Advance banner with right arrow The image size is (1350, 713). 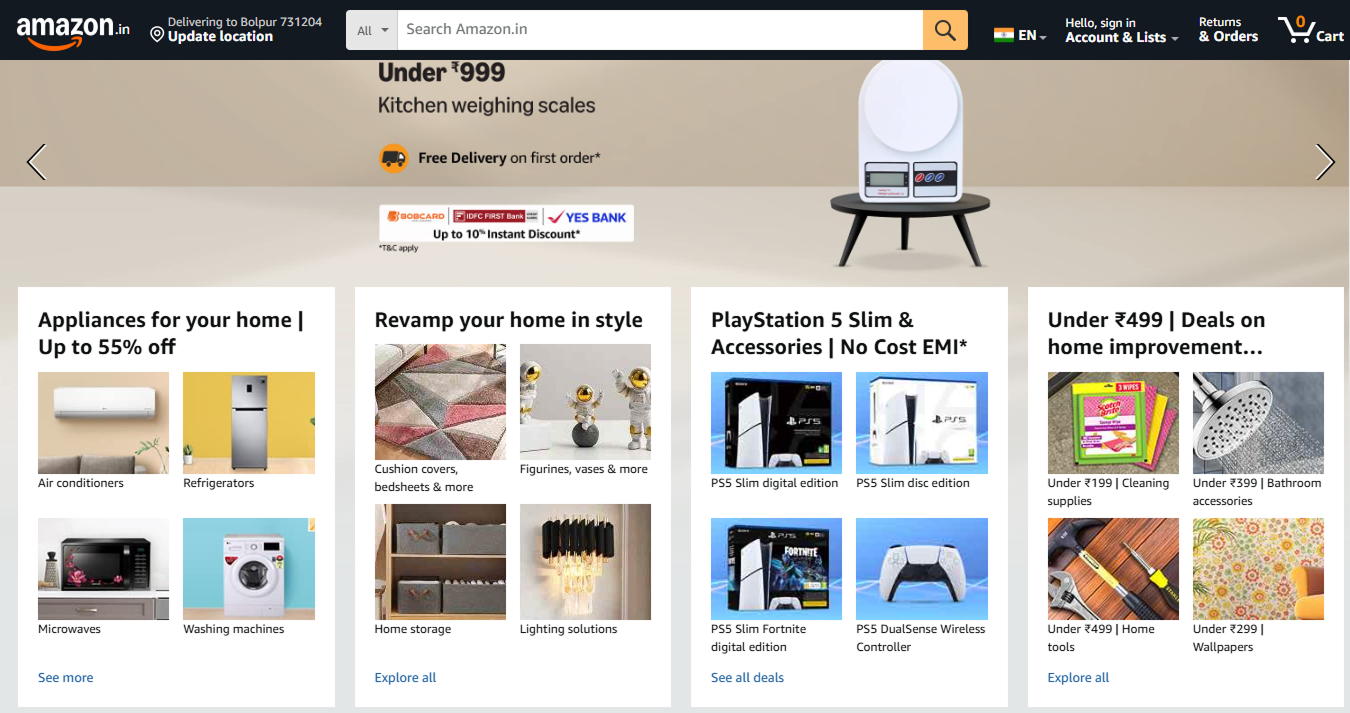click(1325, 162)
